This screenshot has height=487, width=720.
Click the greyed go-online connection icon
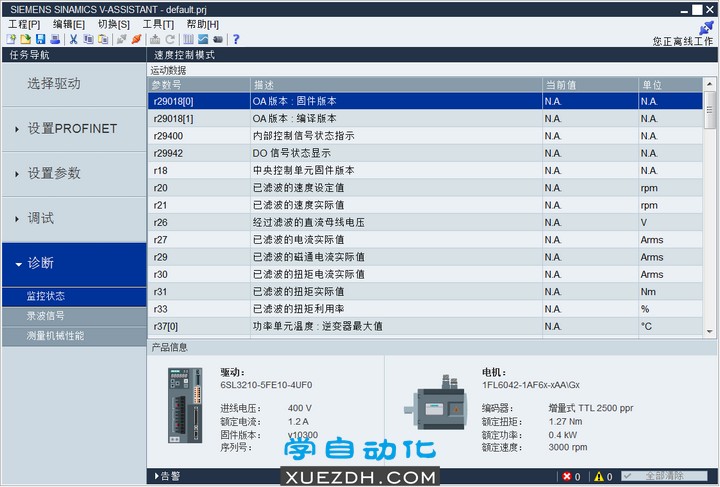122,39
